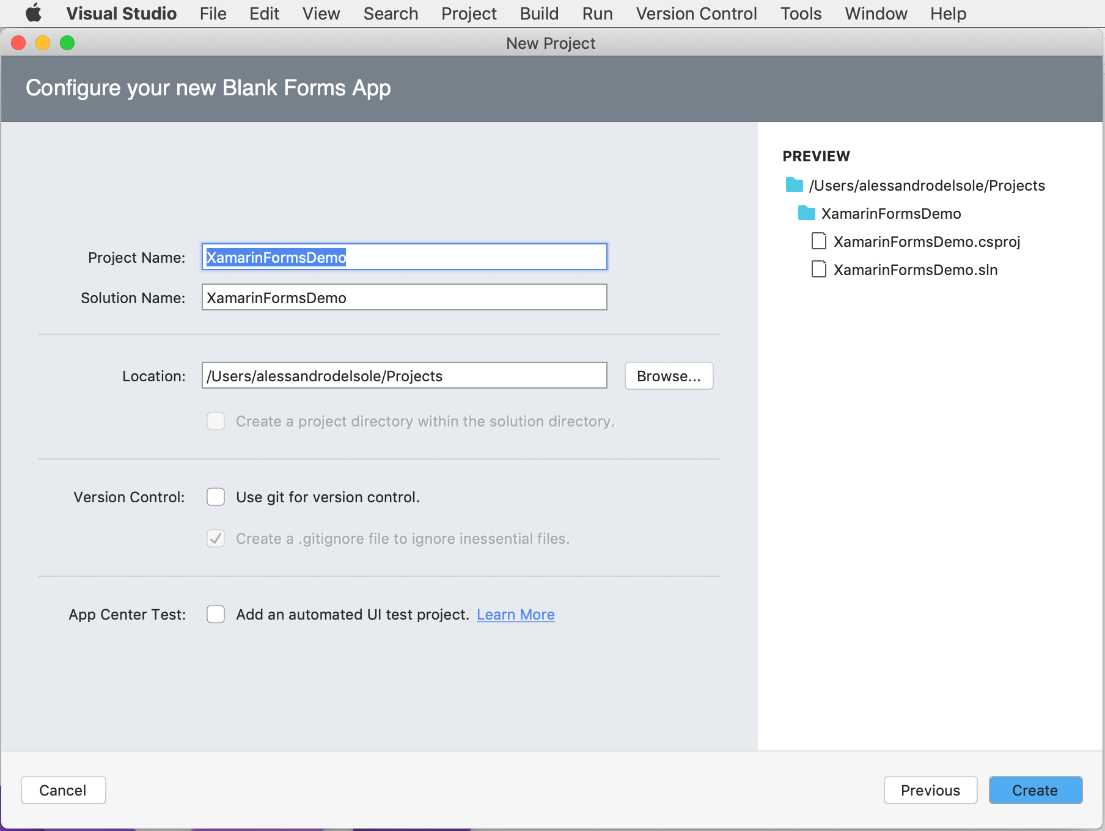1105x831 pixels.
Task: Open the File menu
Action: [x=213, y=13]
